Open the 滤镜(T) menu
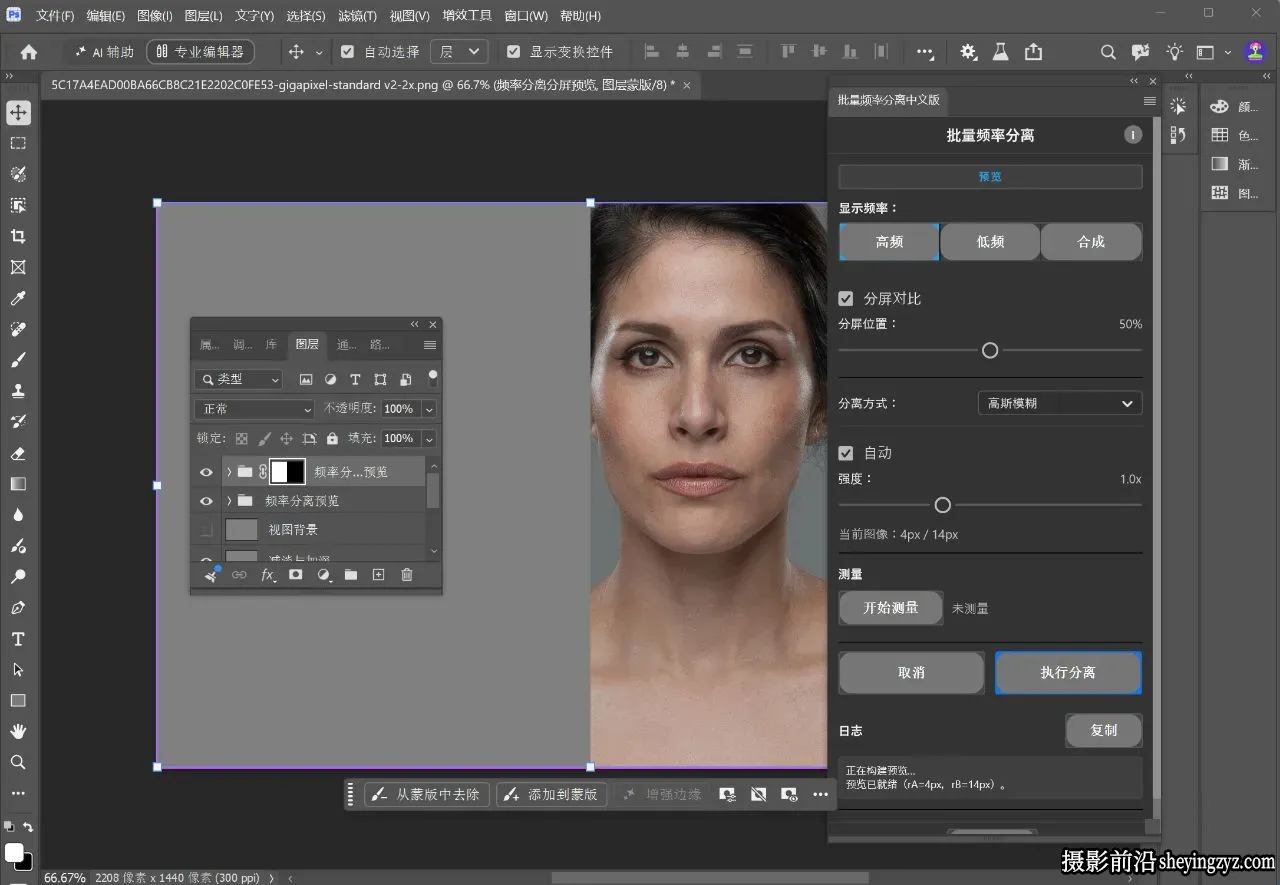Image resolution: width=1280 pixels, height=885 pixels. coord(357,16)
